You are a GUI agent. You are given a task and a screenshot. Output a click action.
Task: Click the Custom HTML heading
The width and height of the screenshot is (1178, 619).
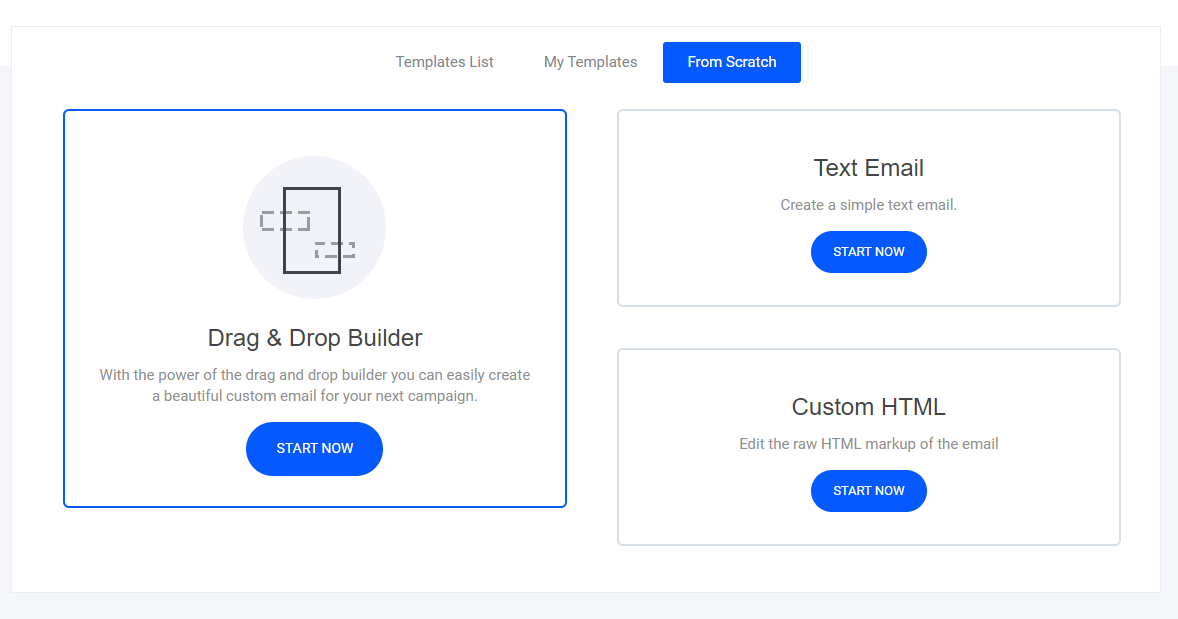(868, 407)
